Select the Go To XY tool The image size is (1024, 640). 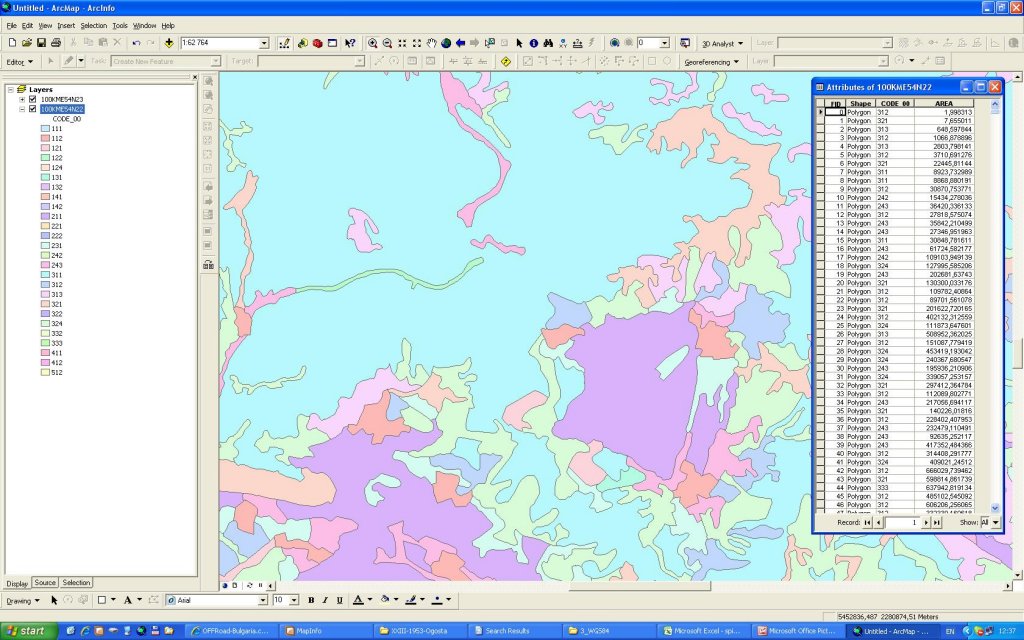click(x=563, y=43)
